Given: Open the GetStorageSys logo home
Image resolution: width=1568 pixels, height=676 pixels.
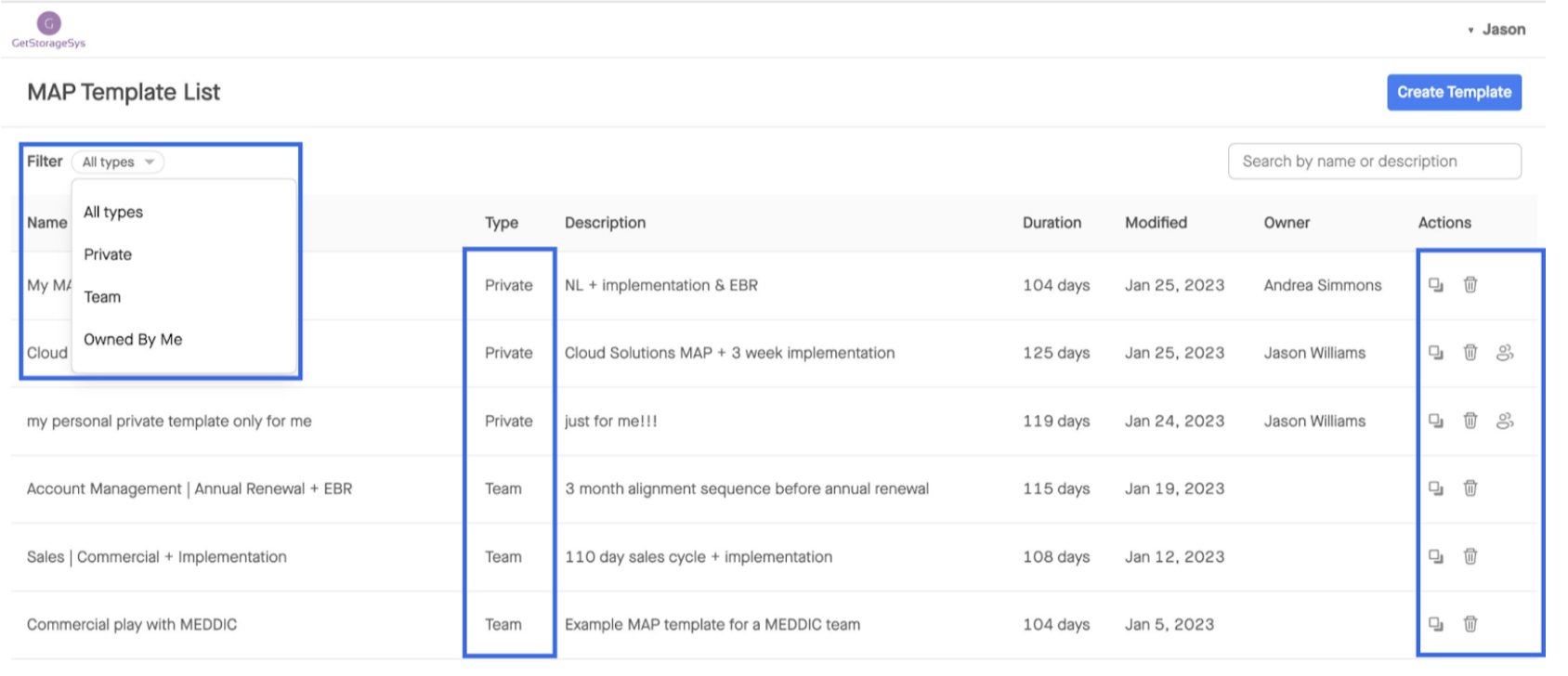Looking at the screenshot, I should 48,30.
